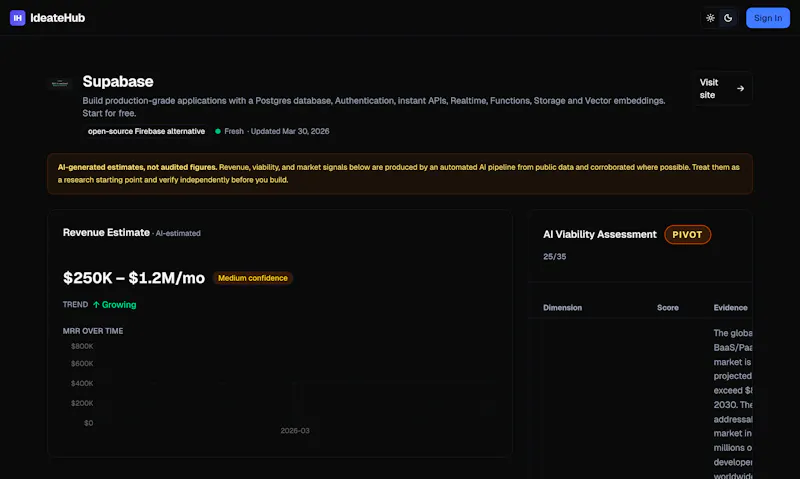The width and height of the screenshot is (800, 479).
Task: Click the $800K axis label
Action: (82, 346)
